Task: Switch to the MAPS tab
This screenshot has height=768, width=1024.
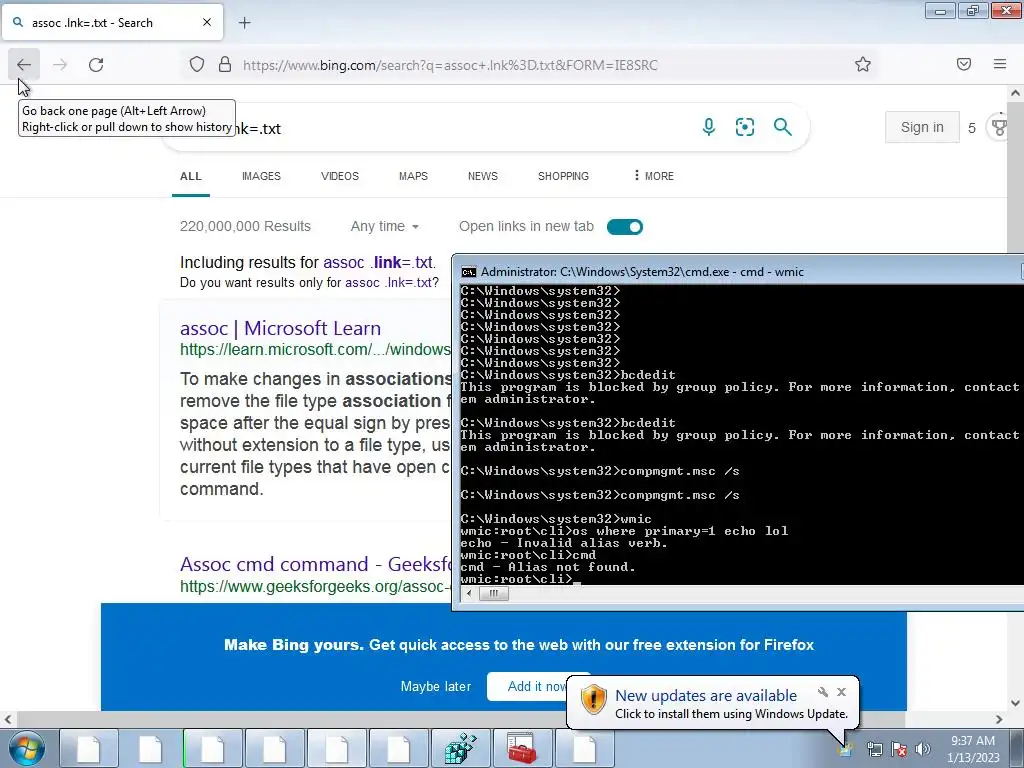Action: coord(413,176)
